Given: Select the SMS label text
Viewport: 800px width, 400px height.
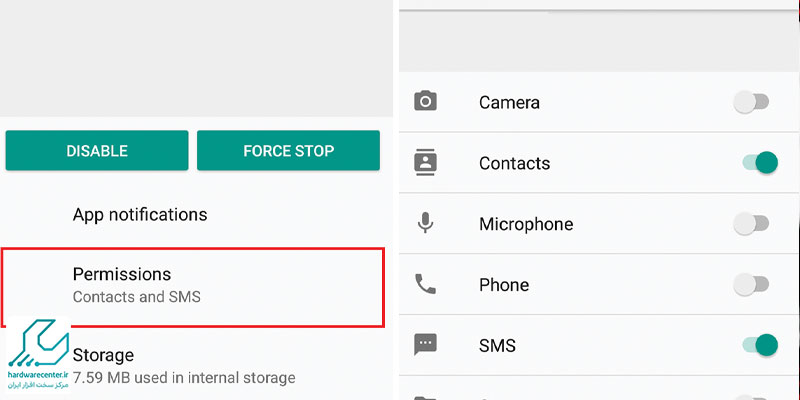Looking at the screenshot, I should click(x=497, y=345).
